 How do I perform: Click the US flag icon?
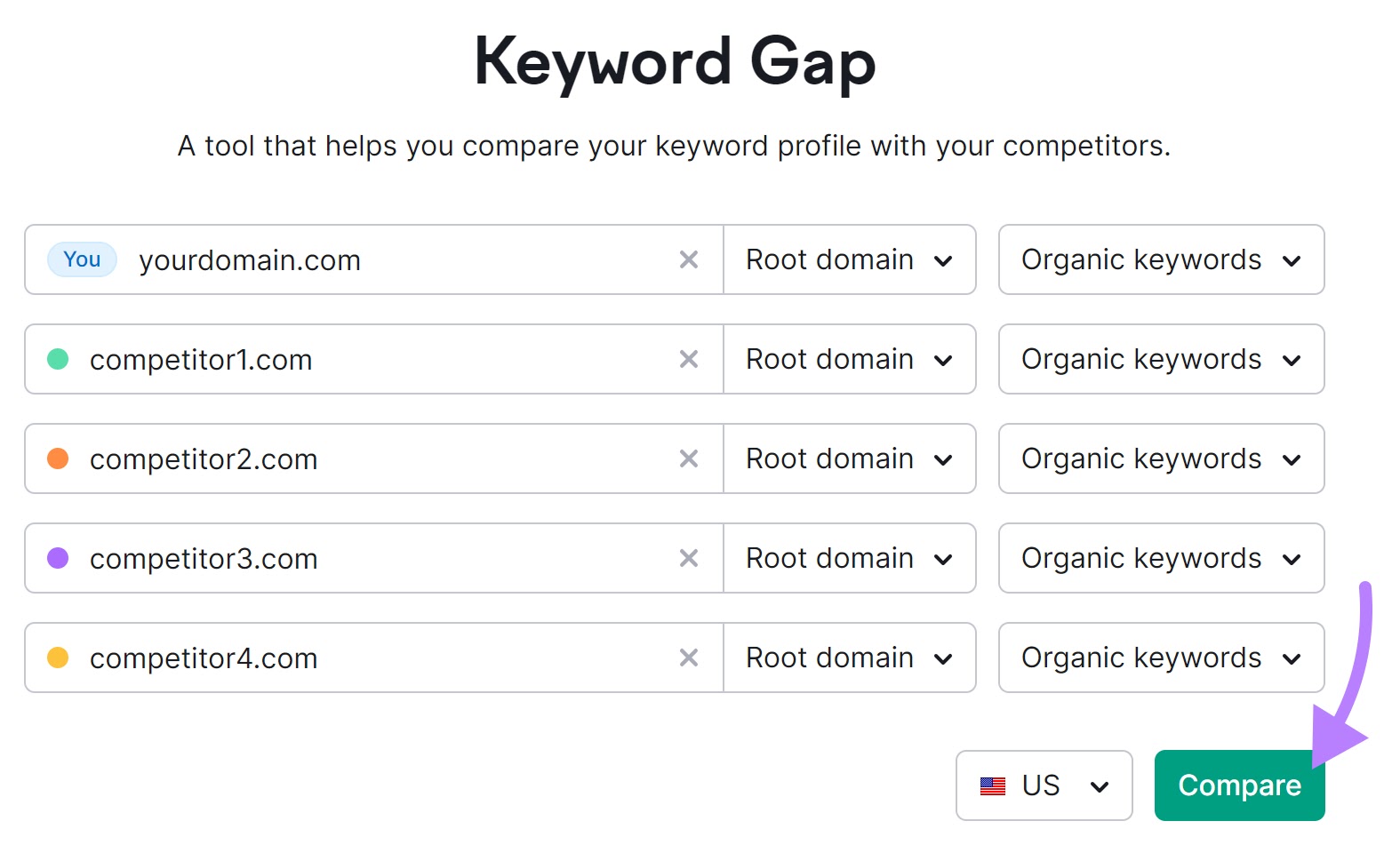(994, 785)
